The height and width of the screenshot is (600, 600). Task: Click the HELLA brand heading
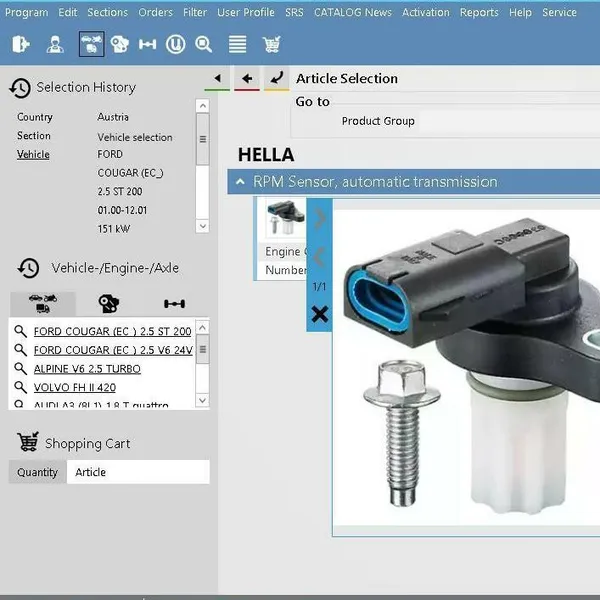tap(266, 155)
